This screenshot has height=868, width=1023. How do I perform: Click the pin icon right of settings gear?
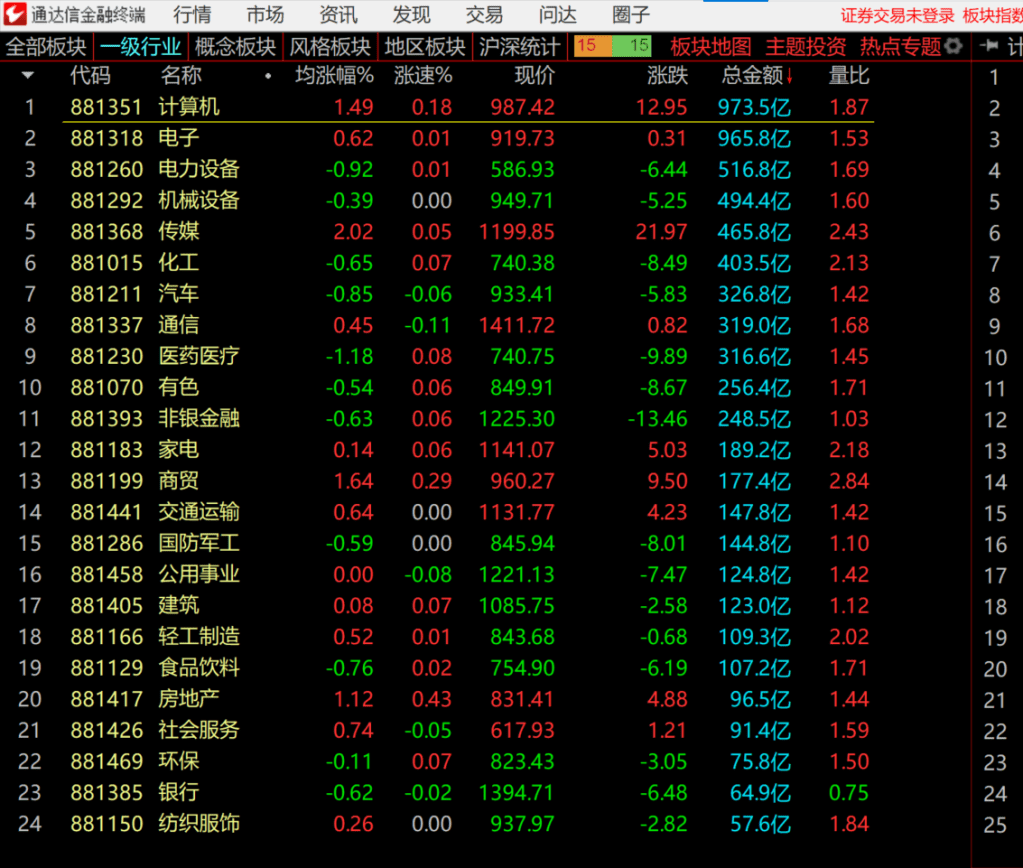990,46
